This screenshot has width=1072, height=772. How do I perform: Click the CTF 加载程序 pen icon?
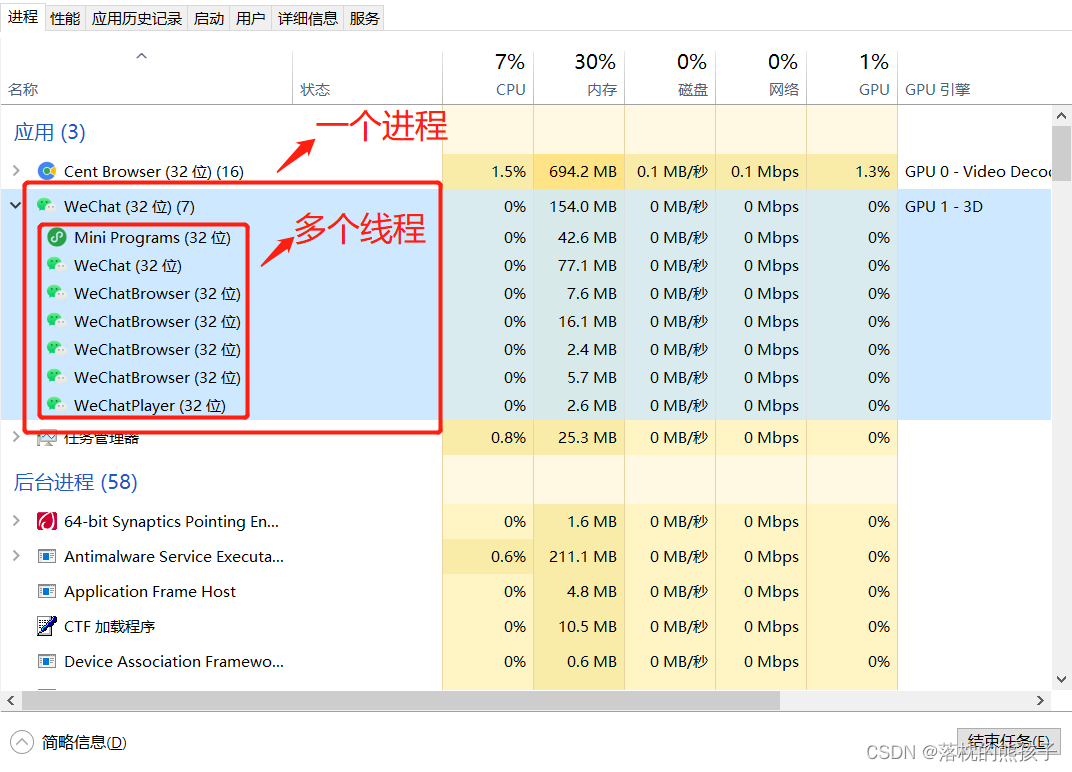(46, 626)
